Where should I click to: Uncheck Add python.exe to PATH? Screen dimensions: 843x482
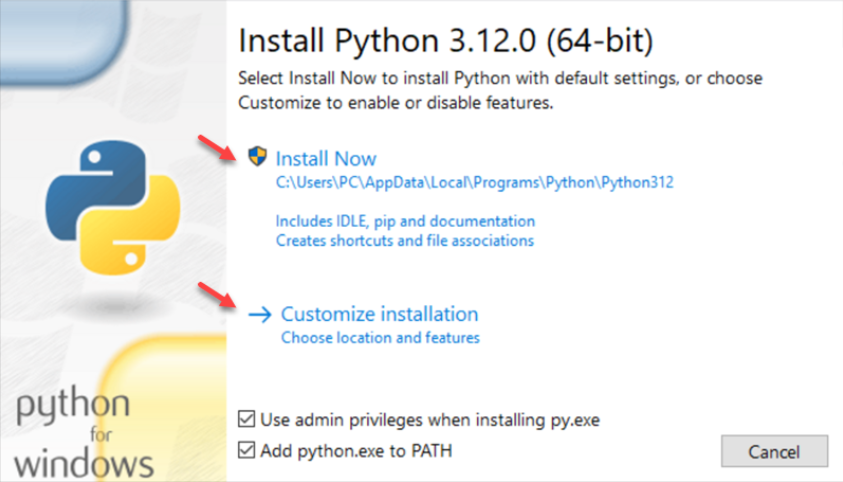pos(247,451)
